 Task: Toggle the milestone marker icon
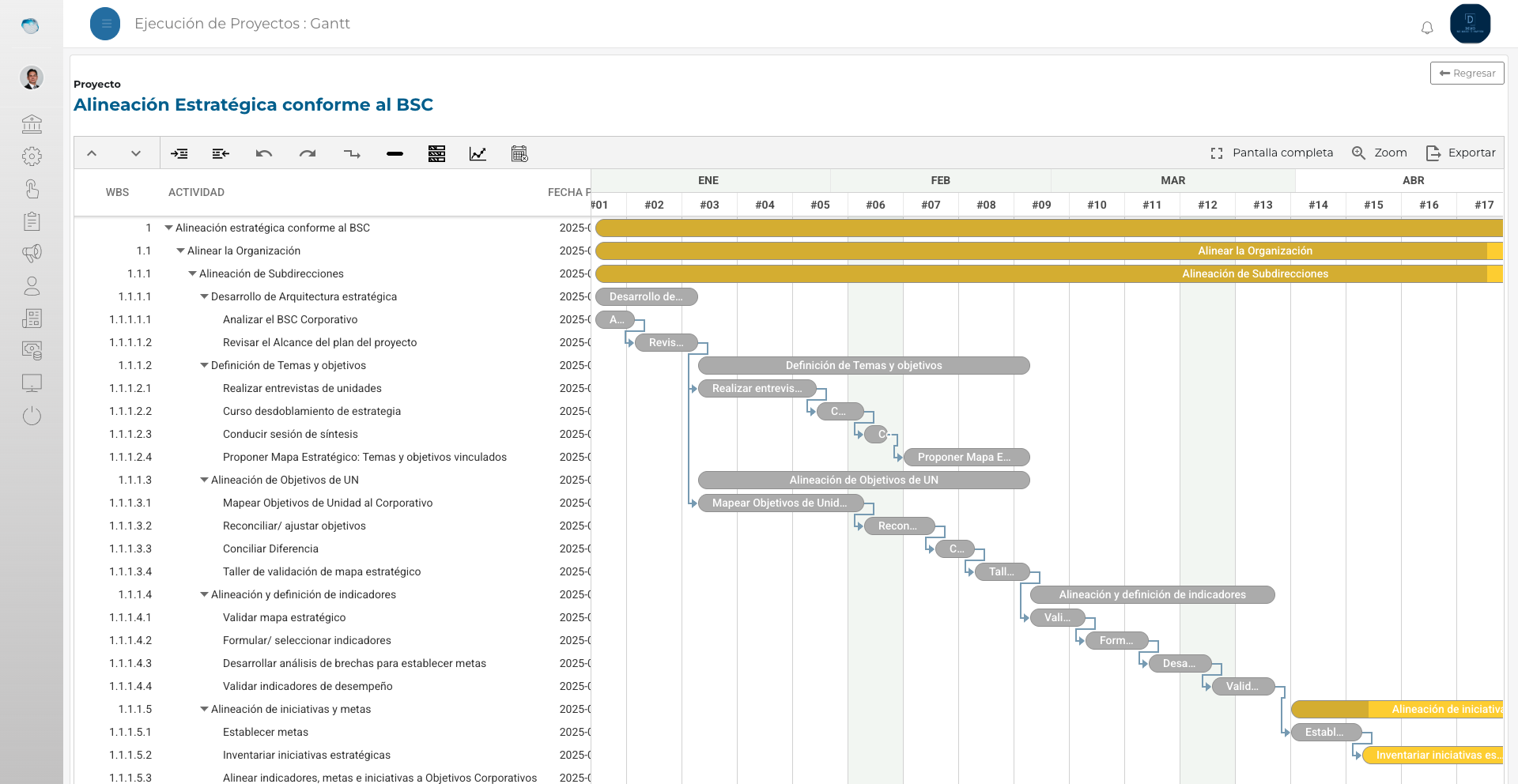(395, 153)
